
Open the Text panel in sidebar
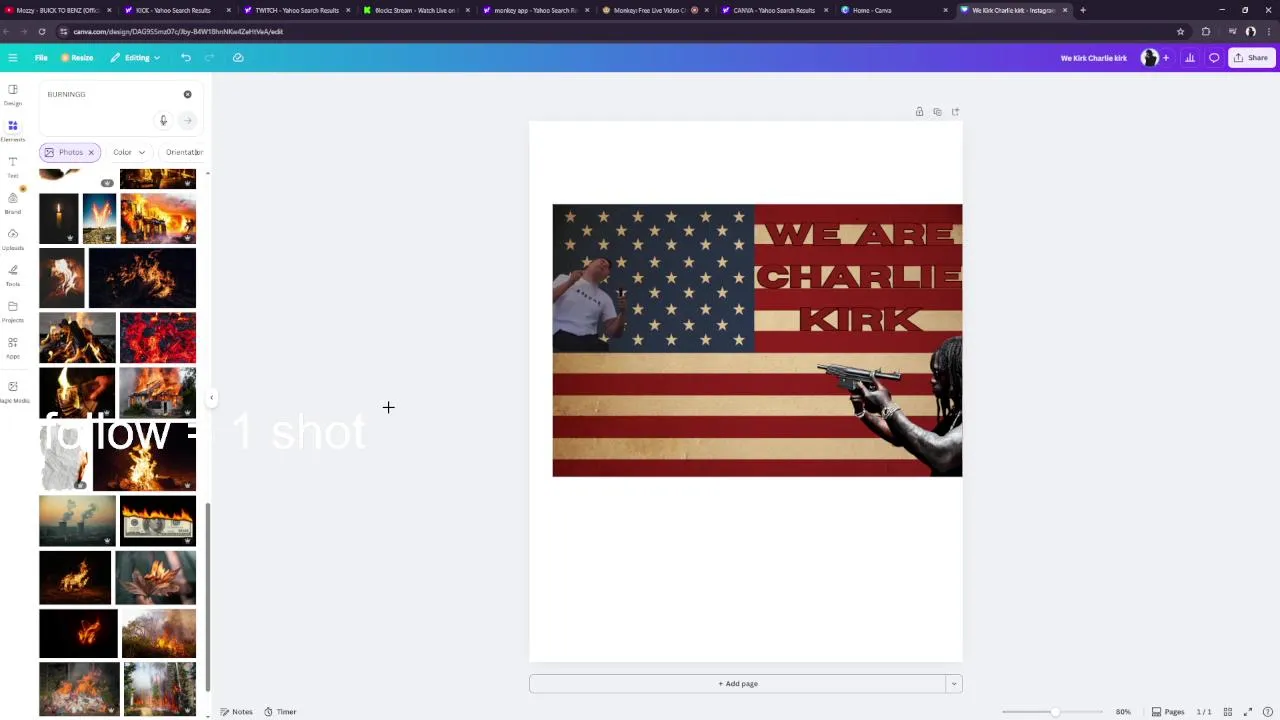click(13, 166)
